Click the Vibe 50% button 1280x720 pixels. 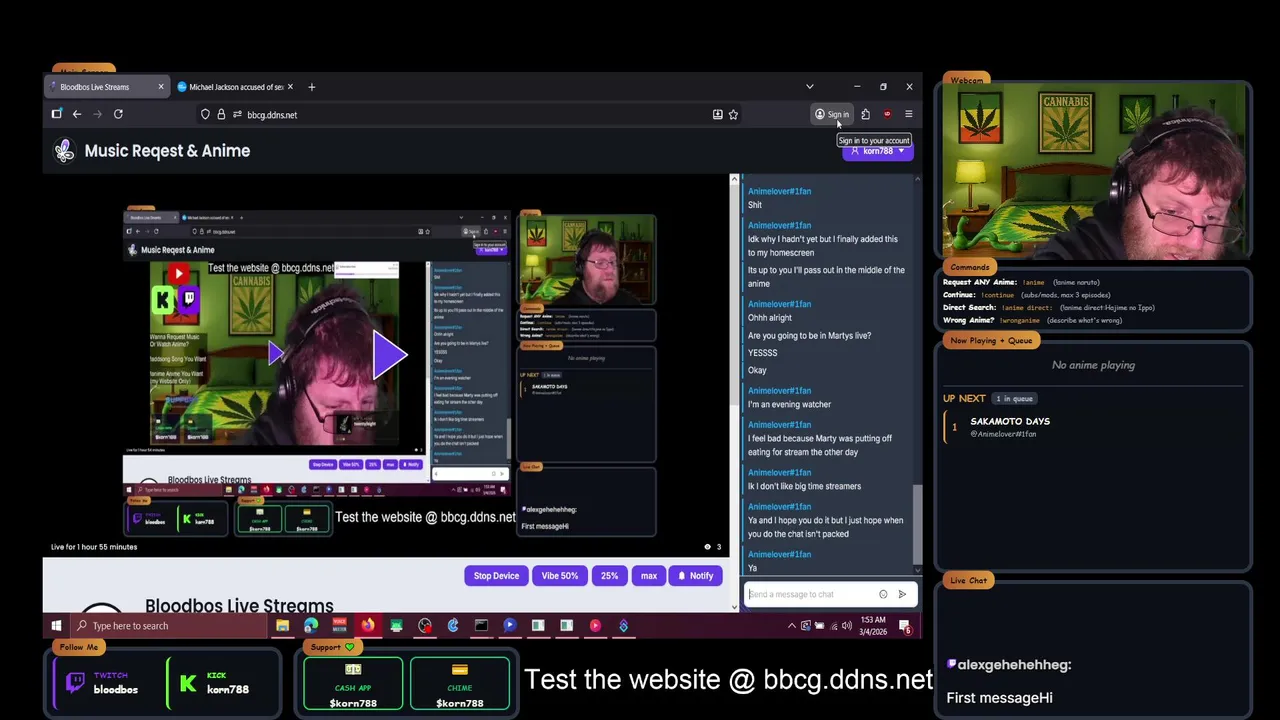coord(560,576)
